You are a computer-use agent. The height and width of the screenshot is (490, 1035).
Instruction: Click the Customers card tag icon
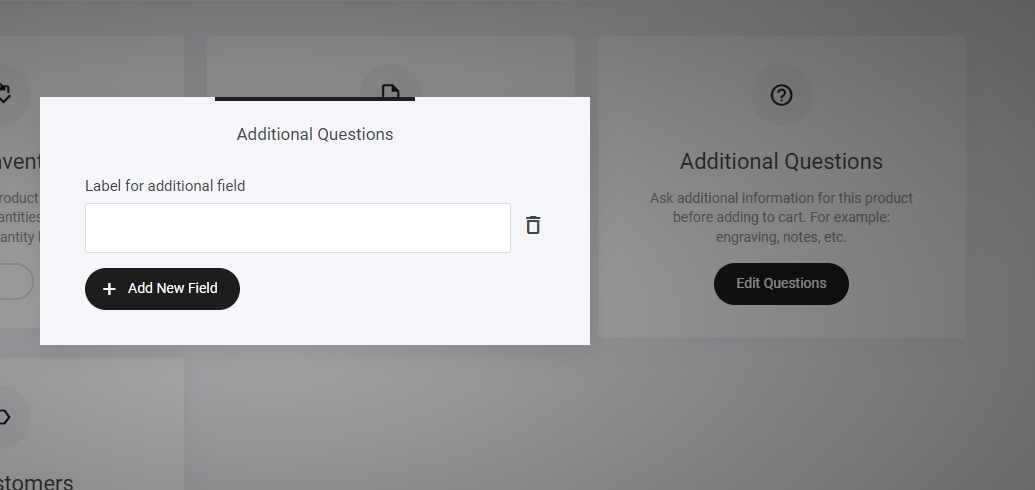click(5, 416)
